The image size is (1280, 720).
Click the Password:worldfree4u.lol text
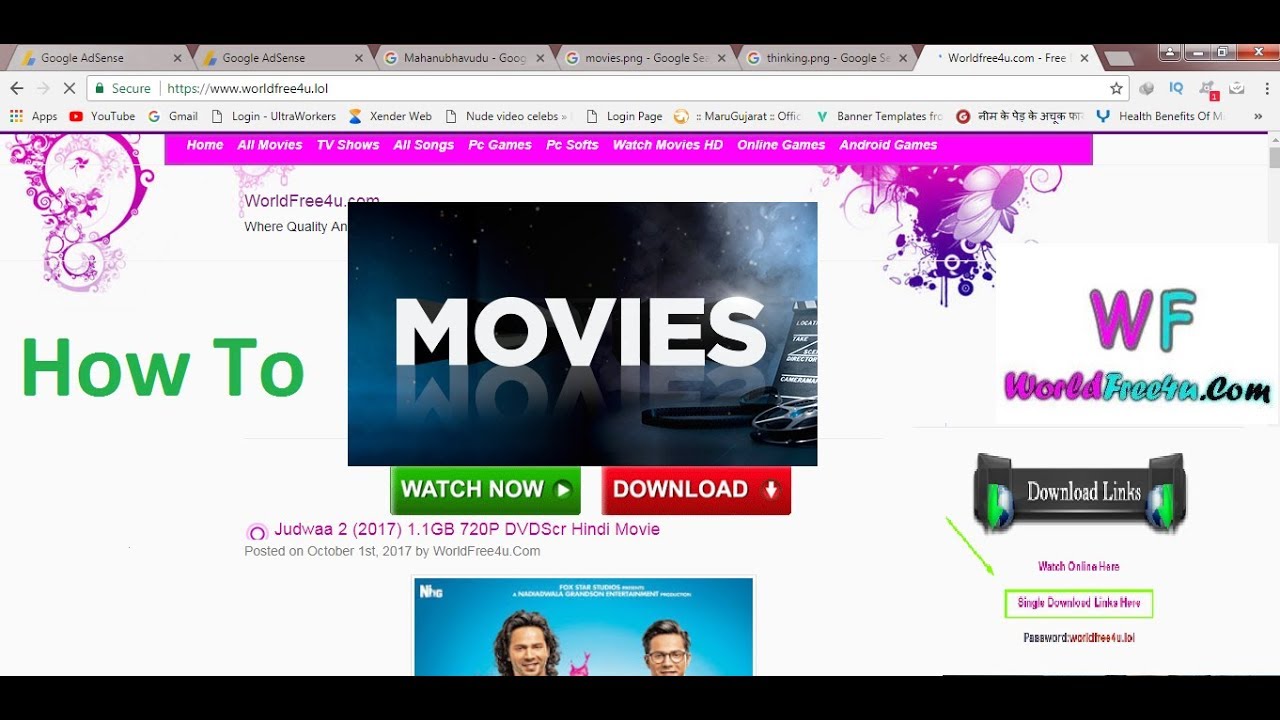point(1079,637)
